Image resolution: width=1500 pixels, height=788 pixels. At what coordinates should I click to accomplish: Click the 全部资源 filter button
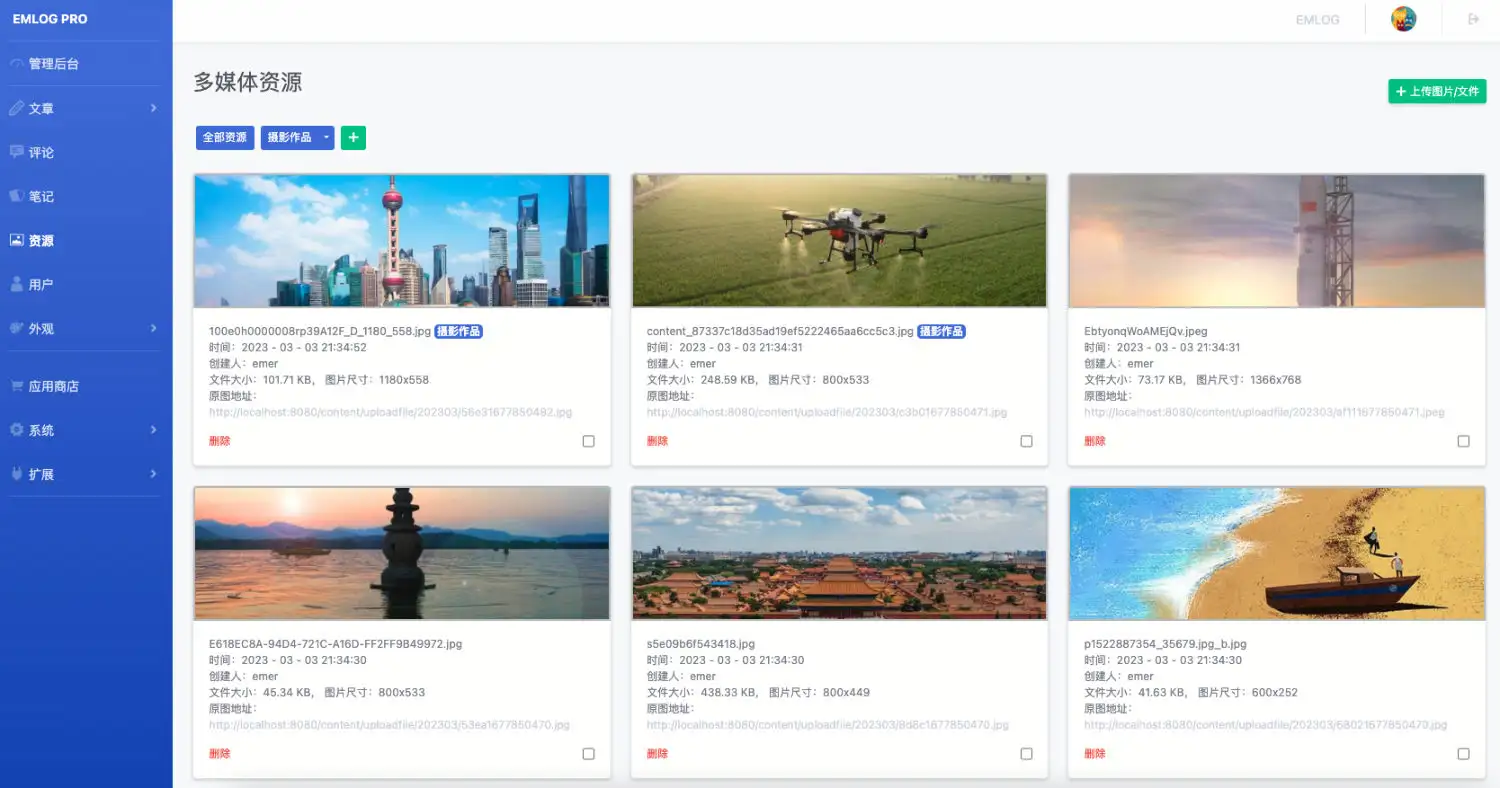[225, 137]
